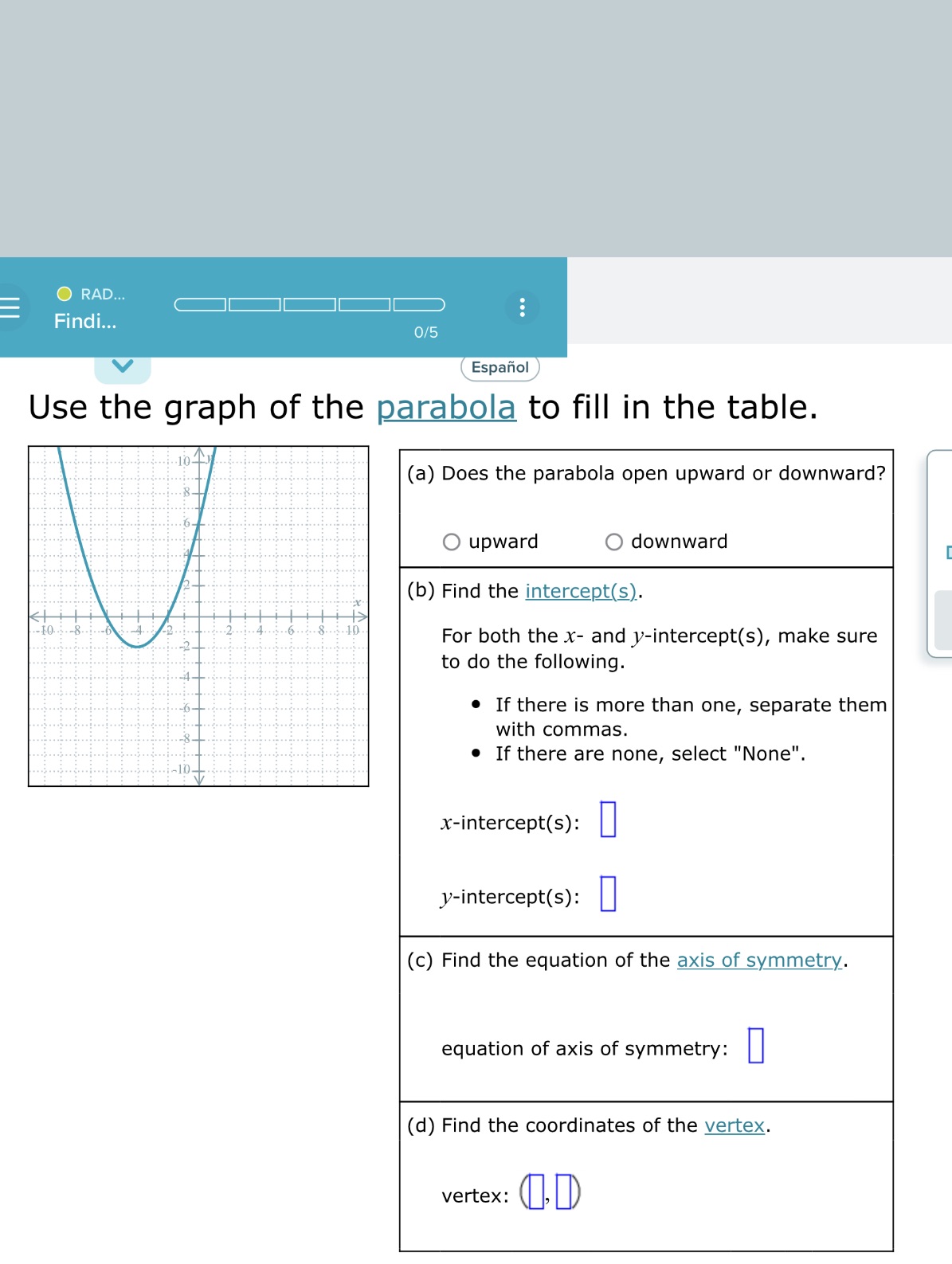The height and width of the screenshot is (1264, 952).
Task: Click the first segment of the progress bar
Action: 198,305
